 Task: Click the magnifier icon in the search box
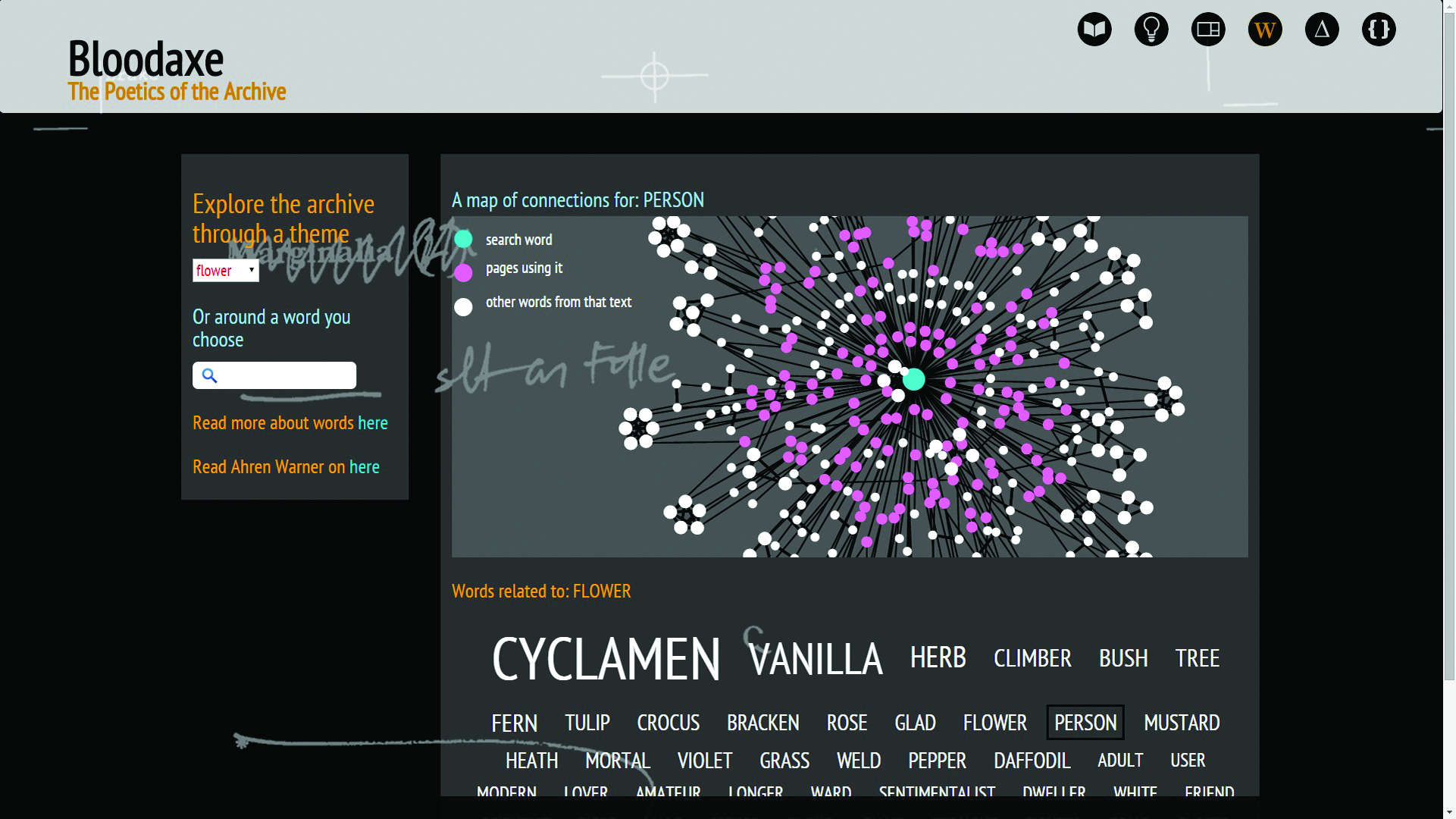(210, 375)
